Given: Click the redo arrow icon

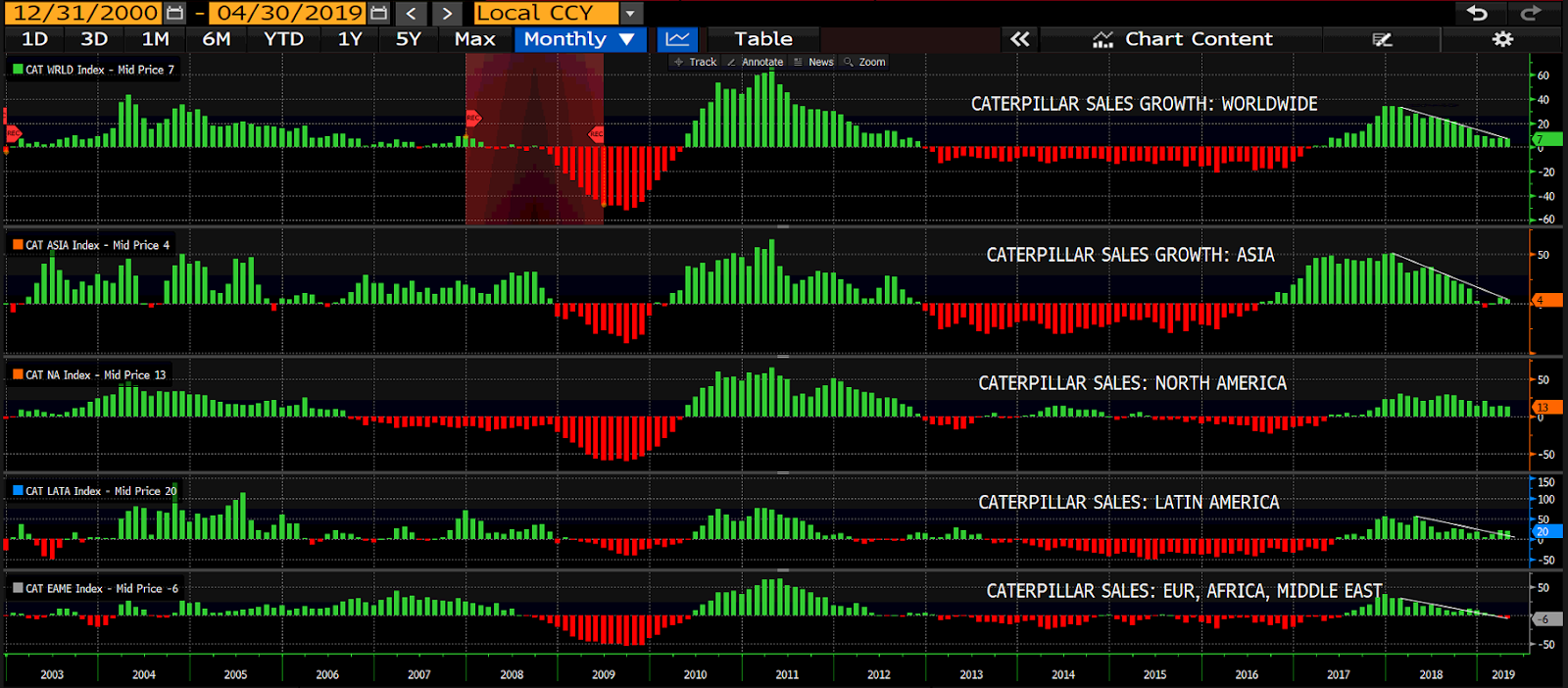Looking at the screenshot, I should (x=1530, y=13).
